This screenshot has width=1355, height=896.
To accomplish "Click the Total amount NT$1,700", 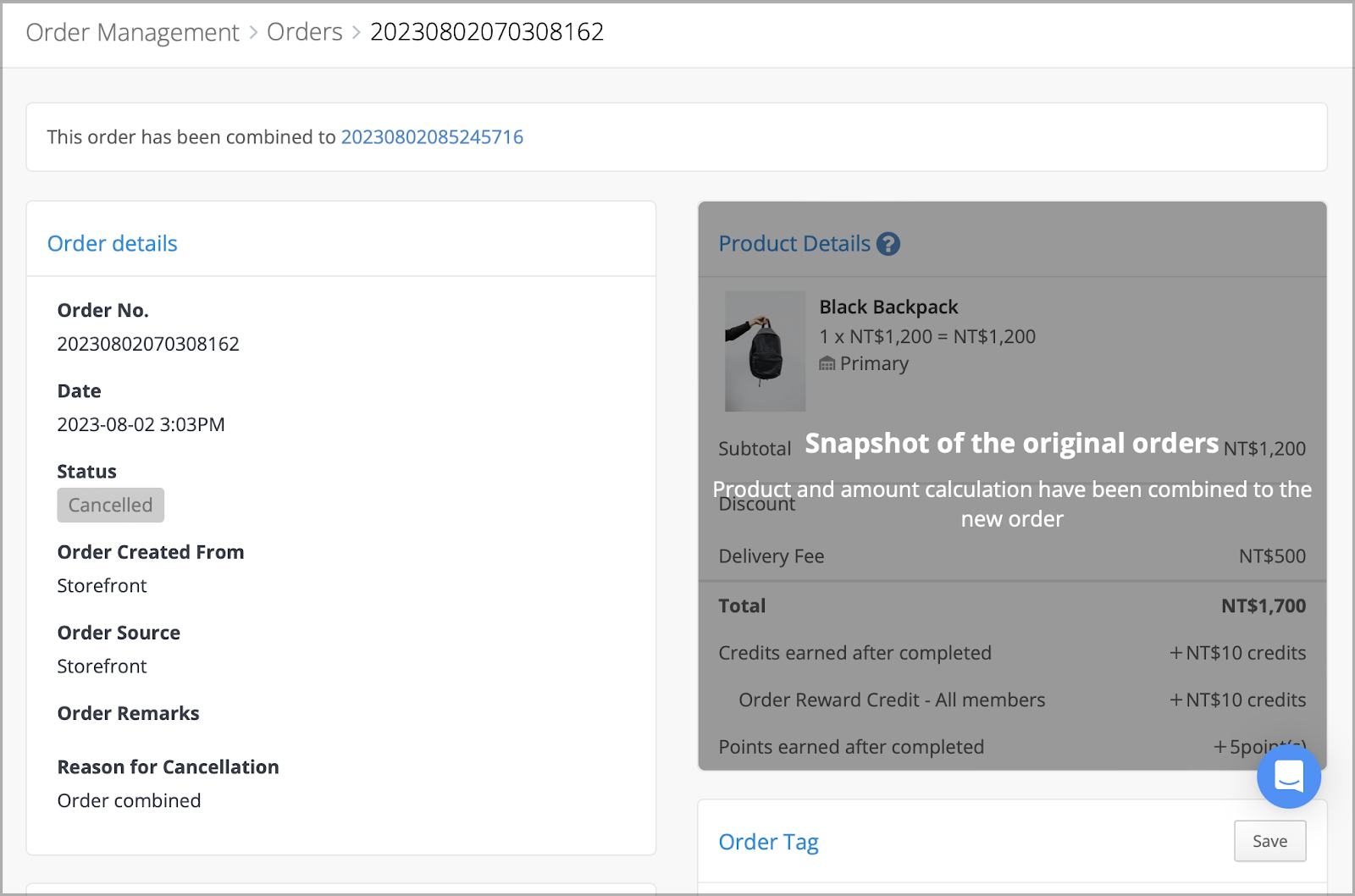I will 1264,606.
